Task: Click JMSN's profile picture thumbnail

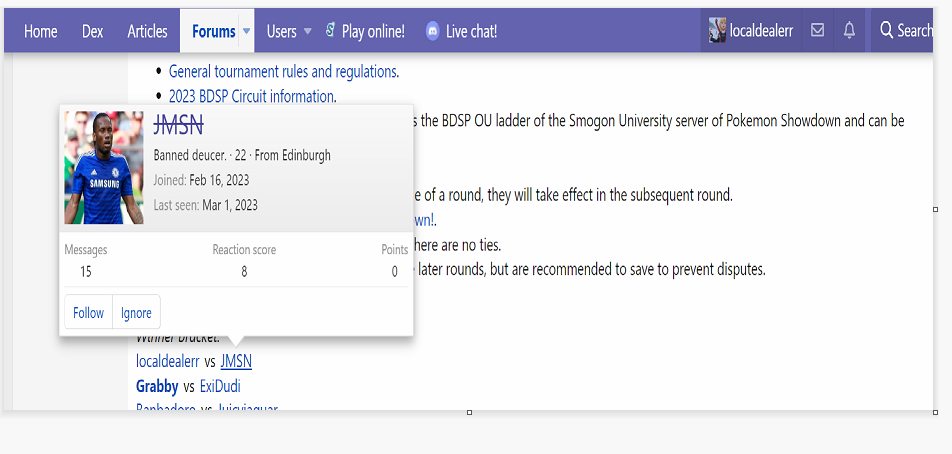Action: point(104,167)
